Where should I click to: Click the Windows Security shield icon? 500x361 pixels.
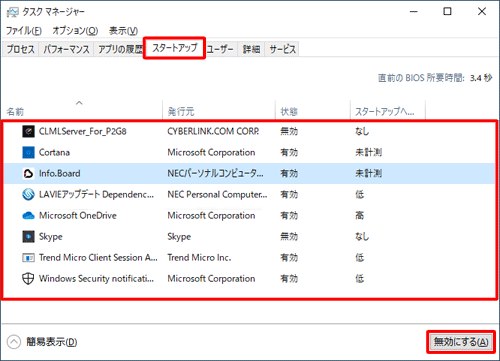28,279
